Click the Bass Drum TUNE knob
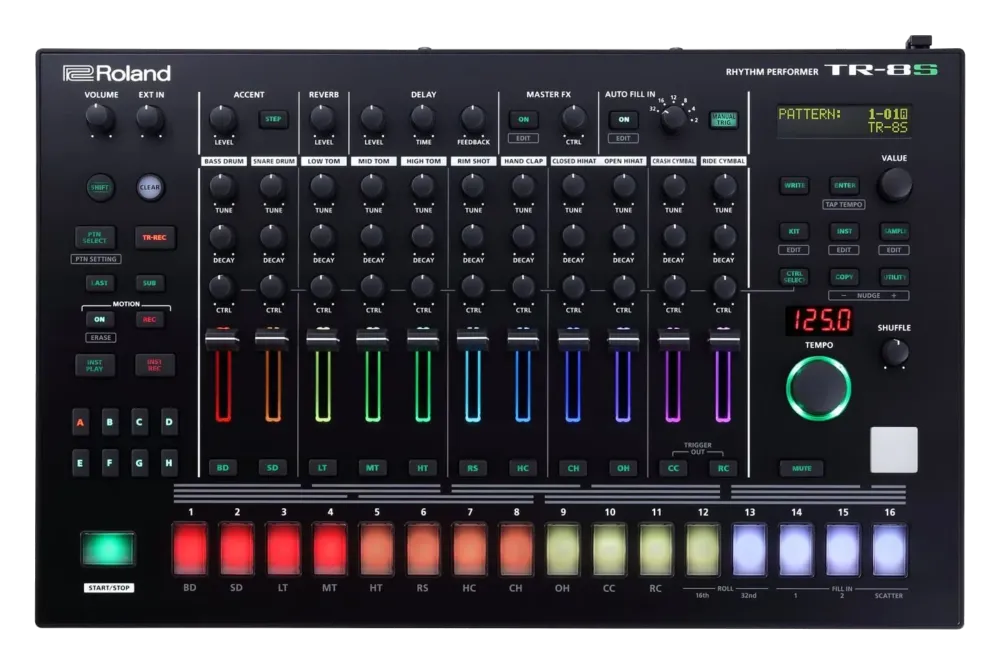 pyautogui.click(x=222, y=186)
